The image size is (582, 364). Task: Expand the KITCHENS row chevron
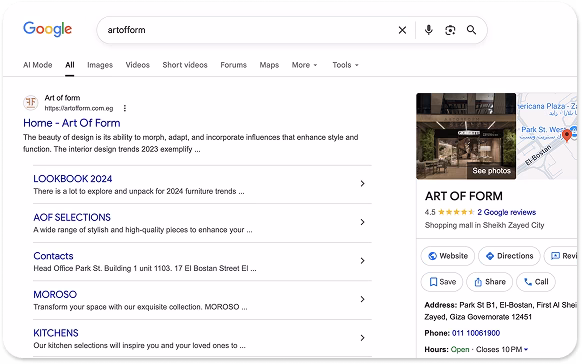363,338
